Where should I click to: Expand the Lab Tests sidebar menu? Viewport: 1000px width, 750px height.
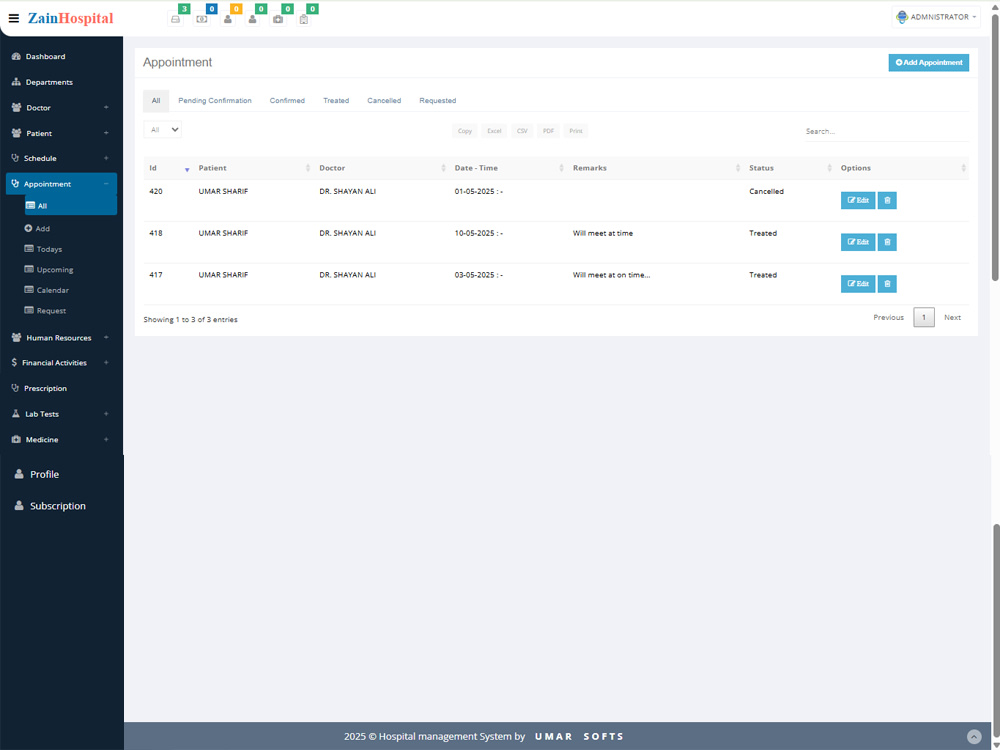[61, 414]
